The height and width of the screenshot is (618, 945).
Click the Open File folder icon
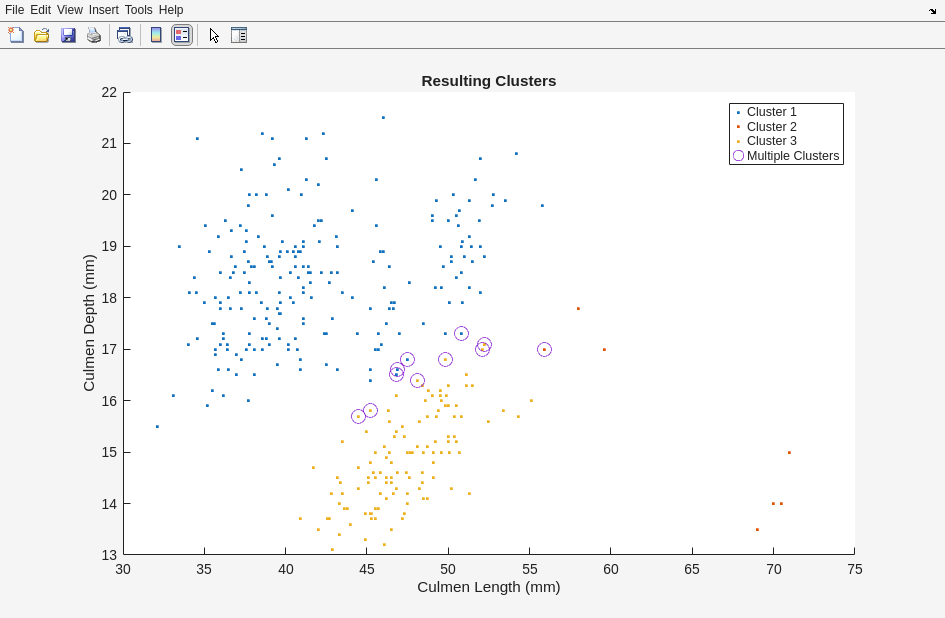[42, 35]
